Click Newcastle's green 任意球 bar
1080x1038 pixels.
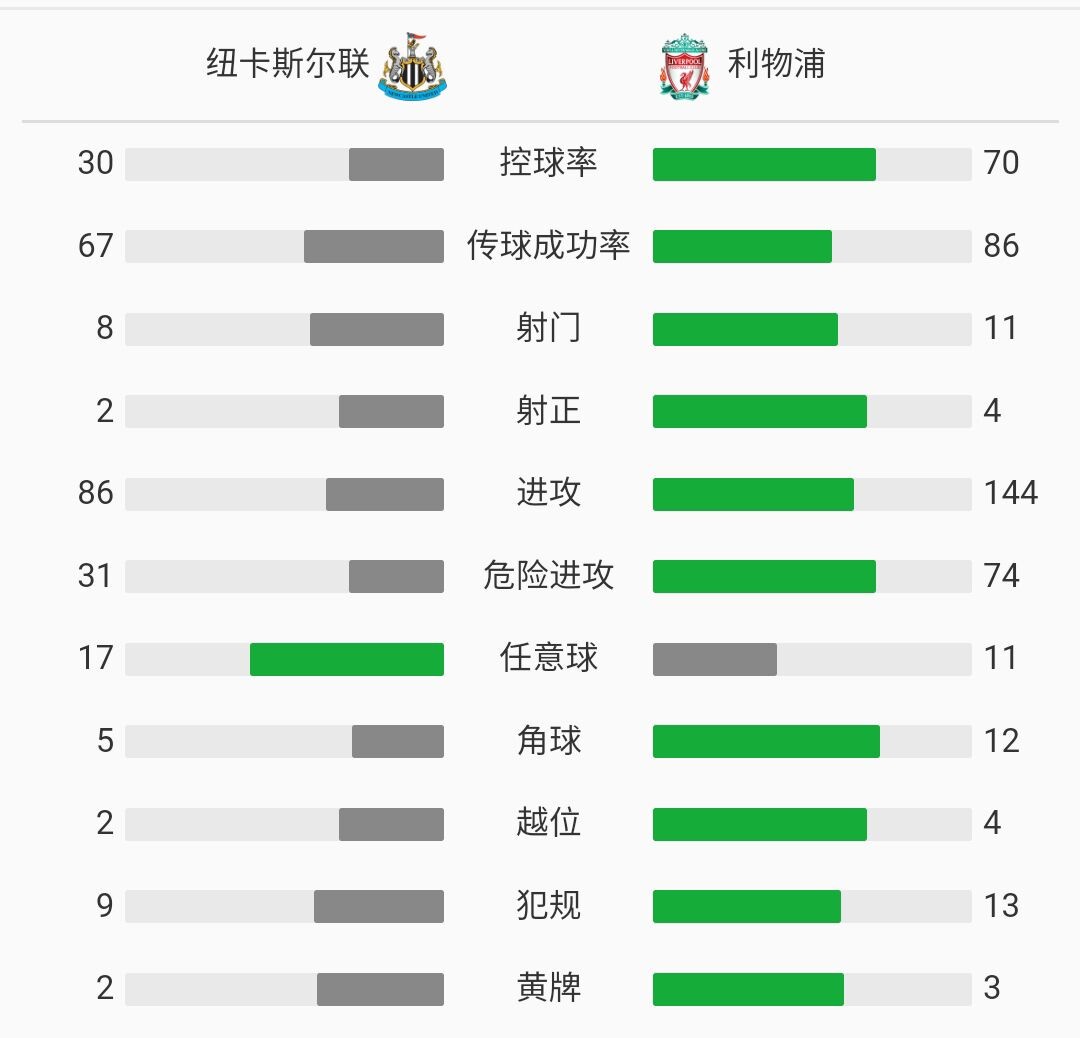[x=347, y=659]
